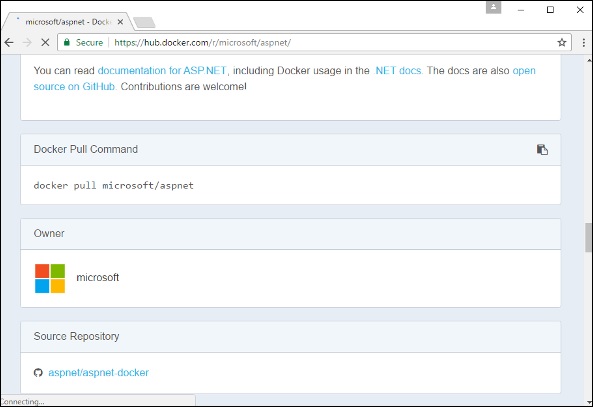
Task: Click the Connecting status bar text
Action: coord(23,402)
